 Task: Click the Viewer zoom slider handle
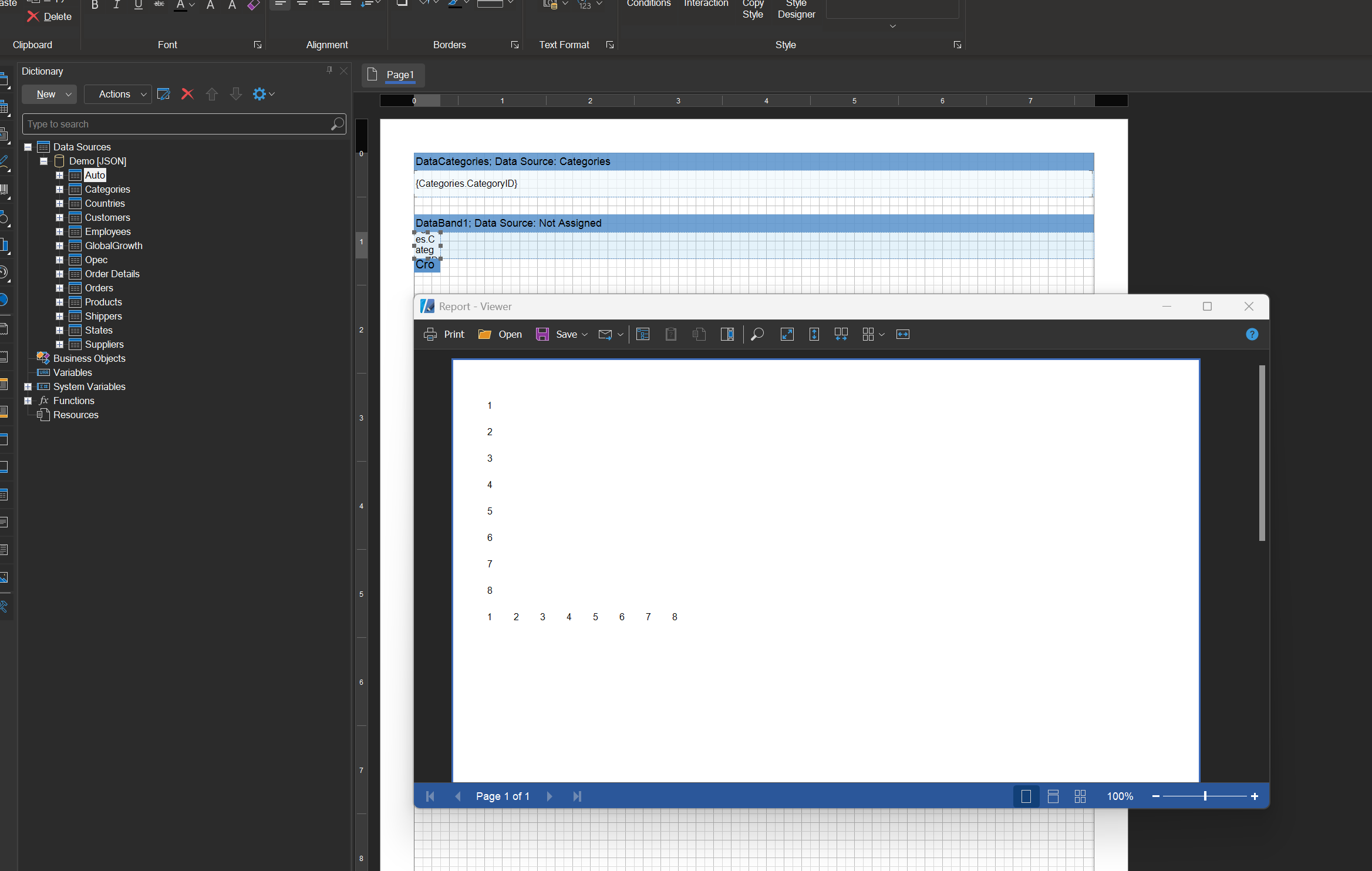point(1205,796)
